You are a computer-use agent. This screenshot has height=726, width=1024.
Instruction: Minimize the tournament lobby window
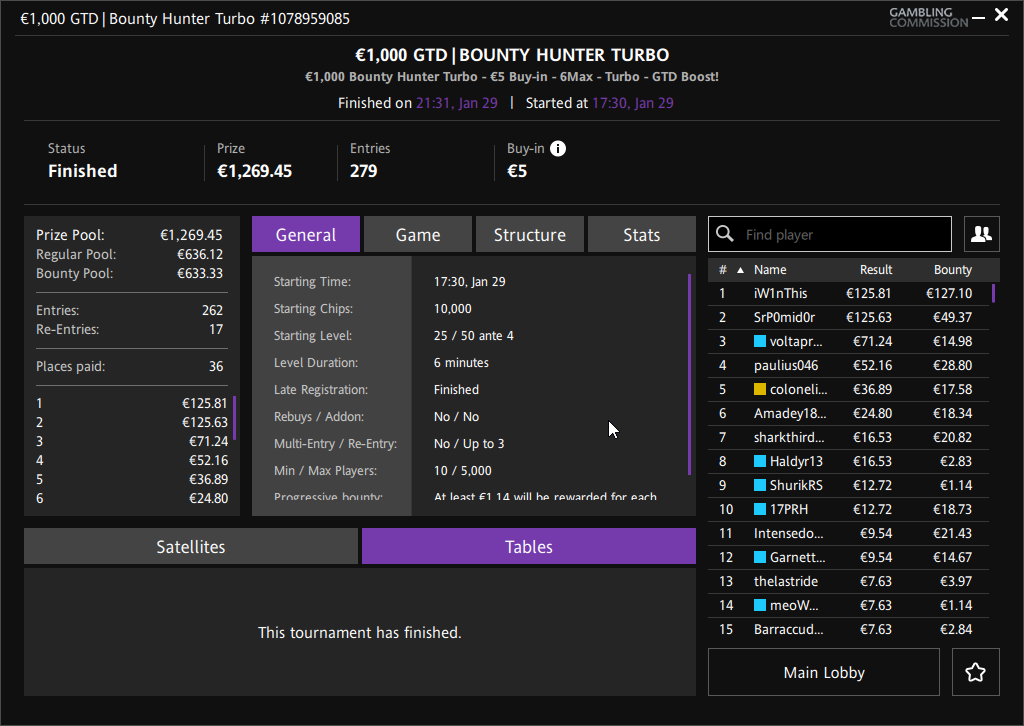point(978,18)
